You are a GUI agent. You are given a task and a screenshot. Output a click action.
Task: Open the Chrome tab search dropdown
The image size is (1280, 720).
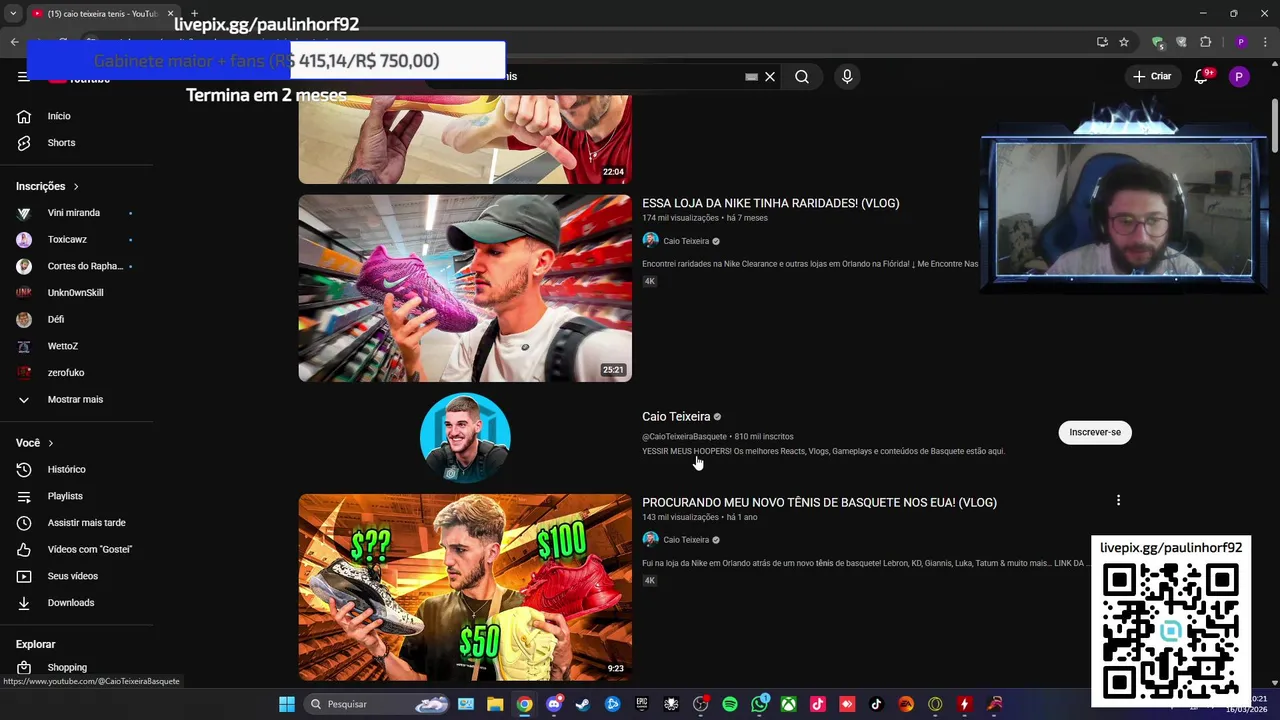point(13,14)
